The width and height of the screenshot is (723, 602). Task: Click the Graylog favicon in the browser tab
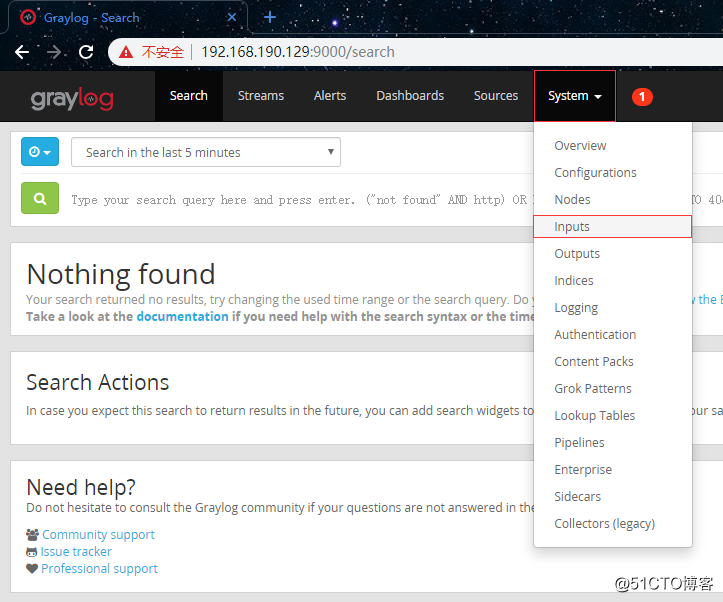tap(28, 18)
